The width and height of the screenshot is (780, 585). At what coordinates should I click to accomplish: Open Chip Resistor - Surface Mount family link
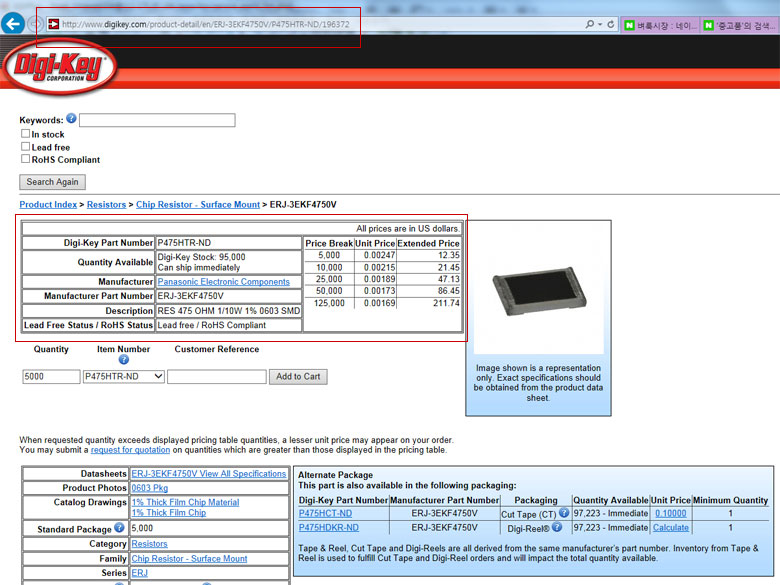point(189,559)
